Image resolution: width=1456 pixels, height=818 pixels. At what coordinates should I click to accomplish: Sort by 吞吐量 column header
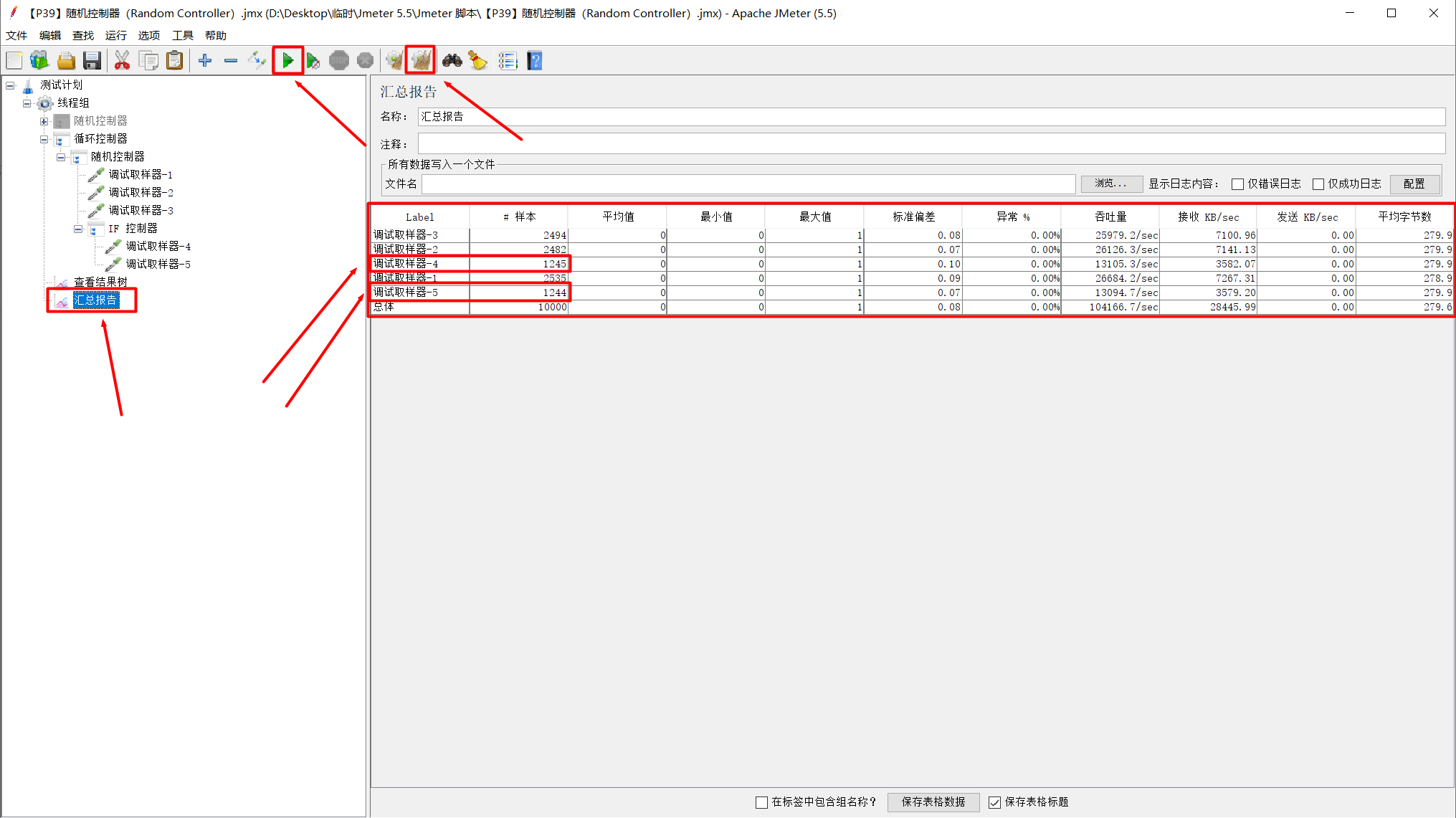[1110, 217]
